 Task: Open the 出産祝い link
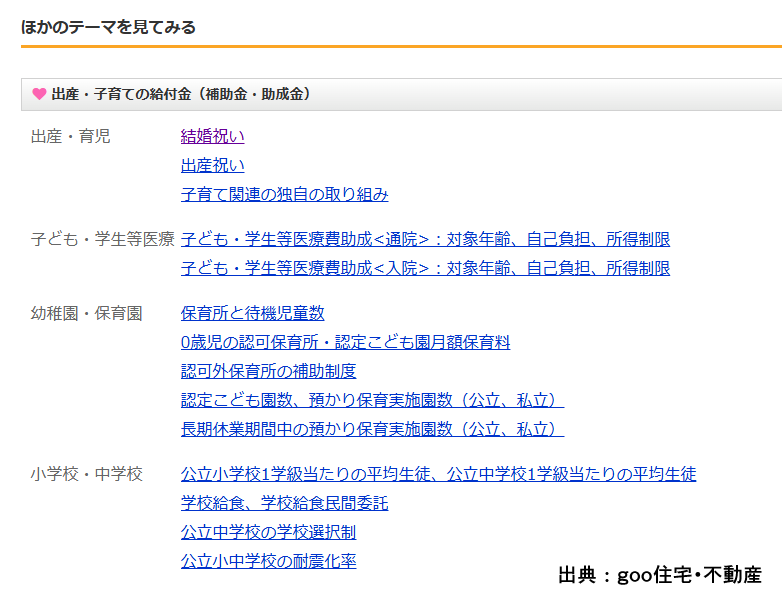212,165
